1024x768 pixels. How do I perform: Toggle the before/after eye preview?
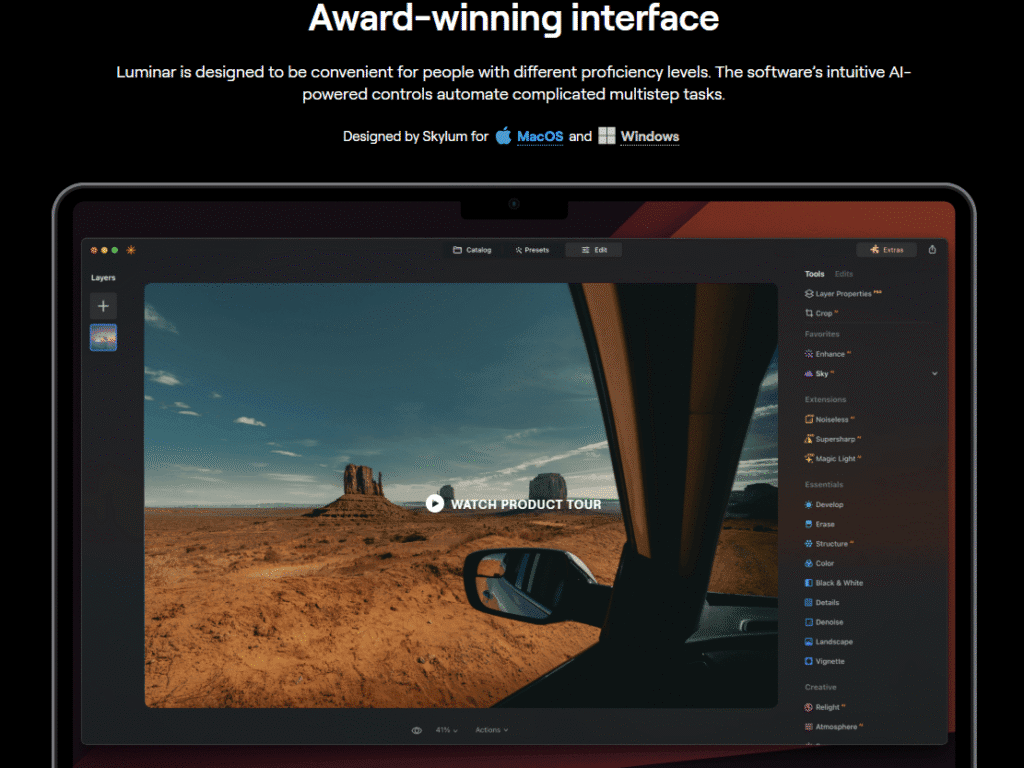[x=417, y=730]
